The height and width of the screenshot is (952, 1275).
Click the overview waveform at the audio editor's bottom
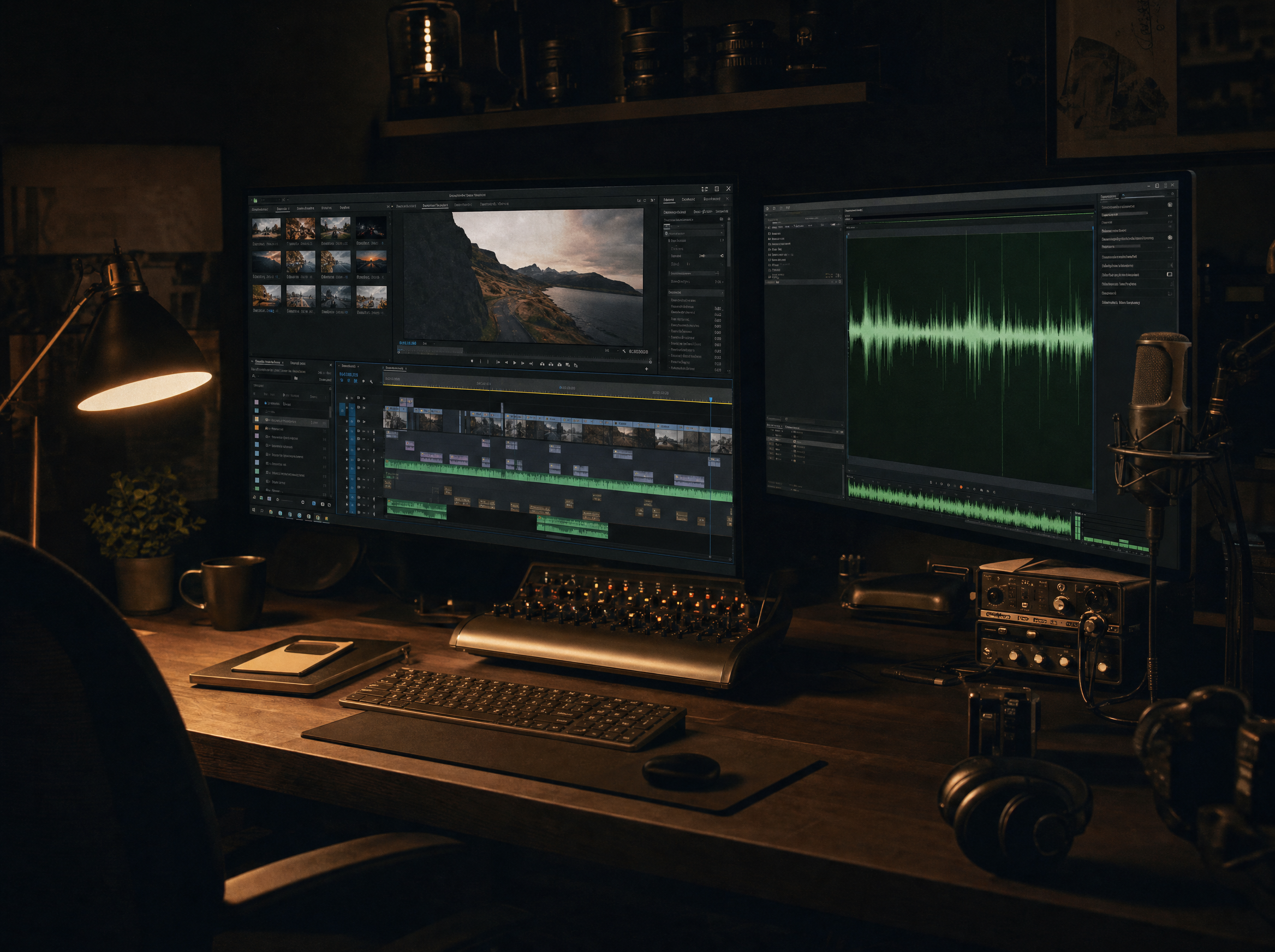960,508
